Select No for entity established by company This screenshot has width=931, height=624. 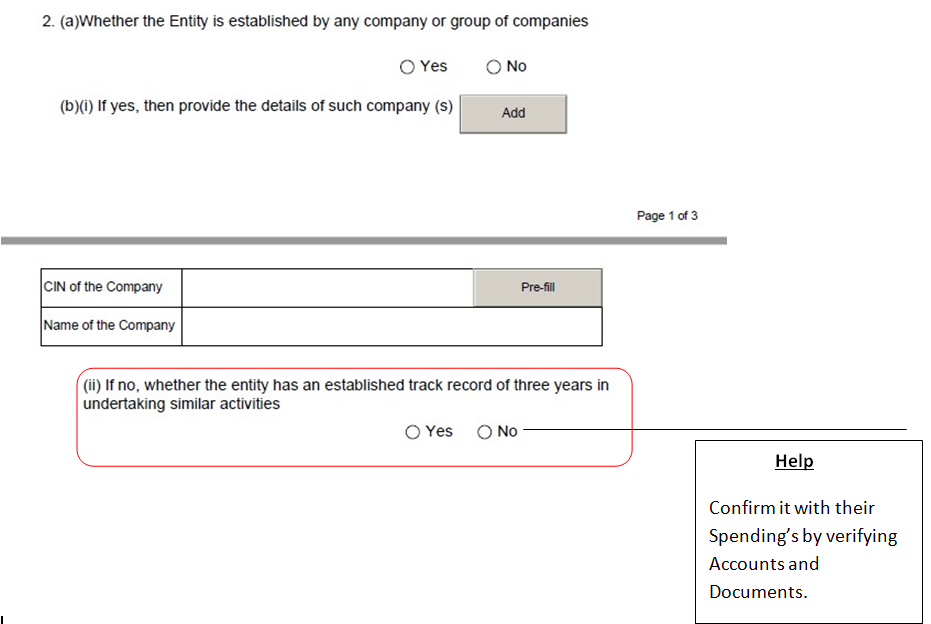click(493, 67)
